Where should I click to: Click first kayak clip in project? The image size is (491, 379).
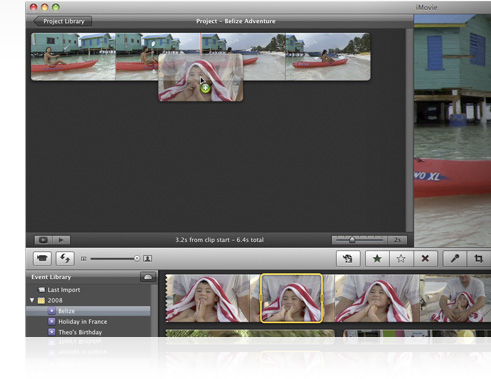[73, 57]
